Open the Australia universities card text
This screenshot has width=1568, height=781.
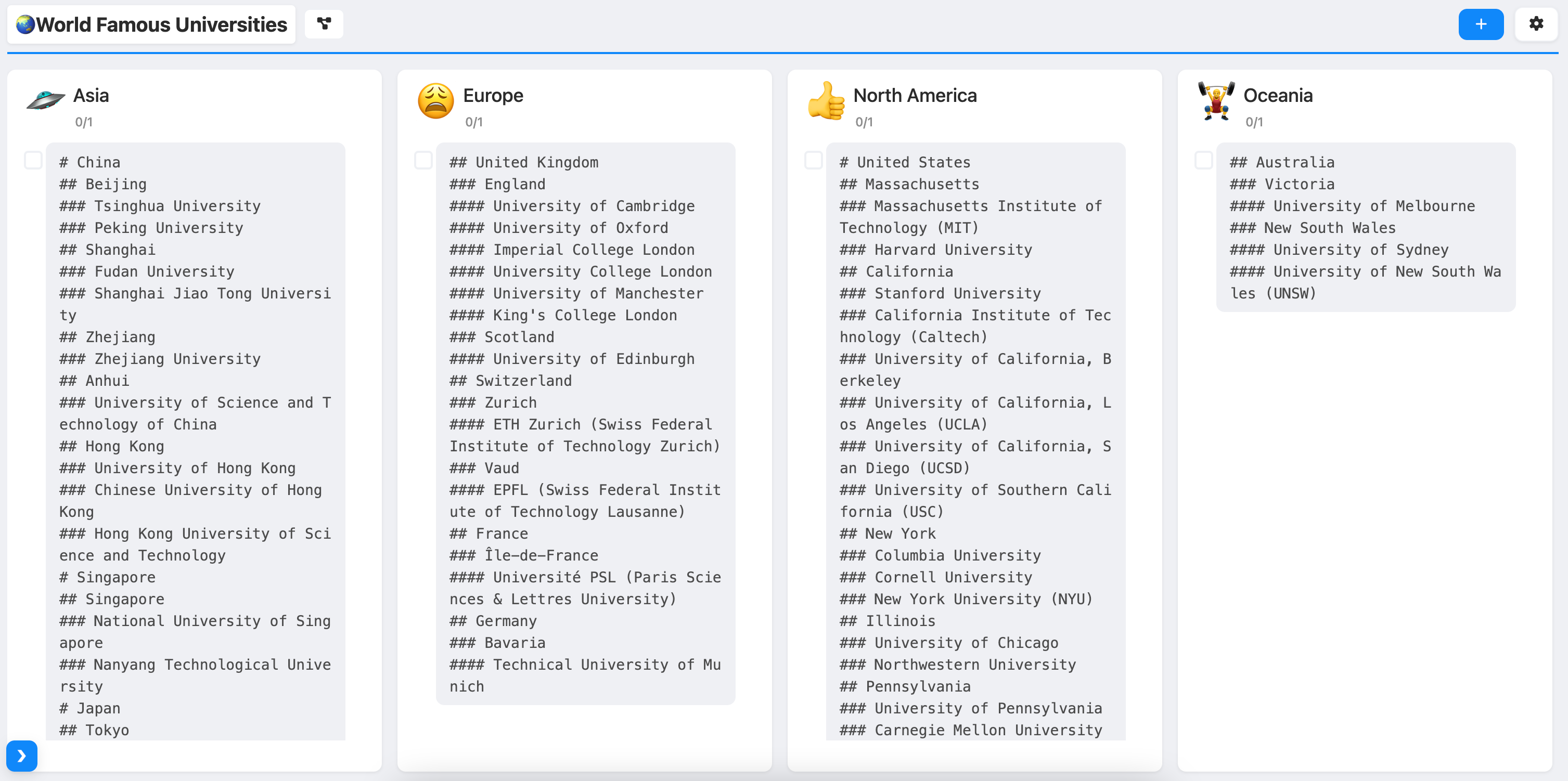click(1365, 227)
